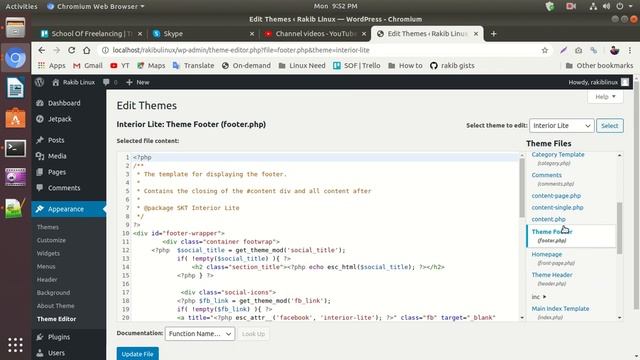The image size is (640, 360).
Task: Open the YT bookmark
Action: (x=120, y=65)
